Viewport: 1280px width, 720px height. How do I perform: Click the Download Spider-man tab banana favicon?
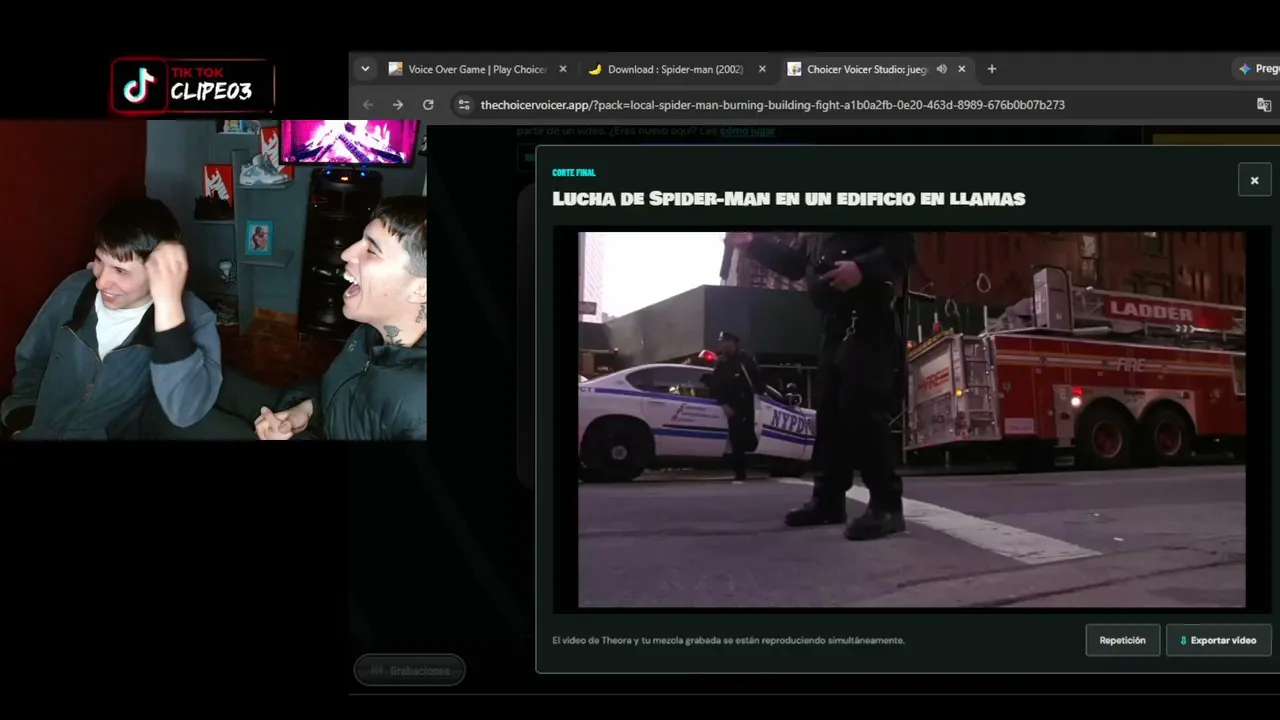pos(595,69)
